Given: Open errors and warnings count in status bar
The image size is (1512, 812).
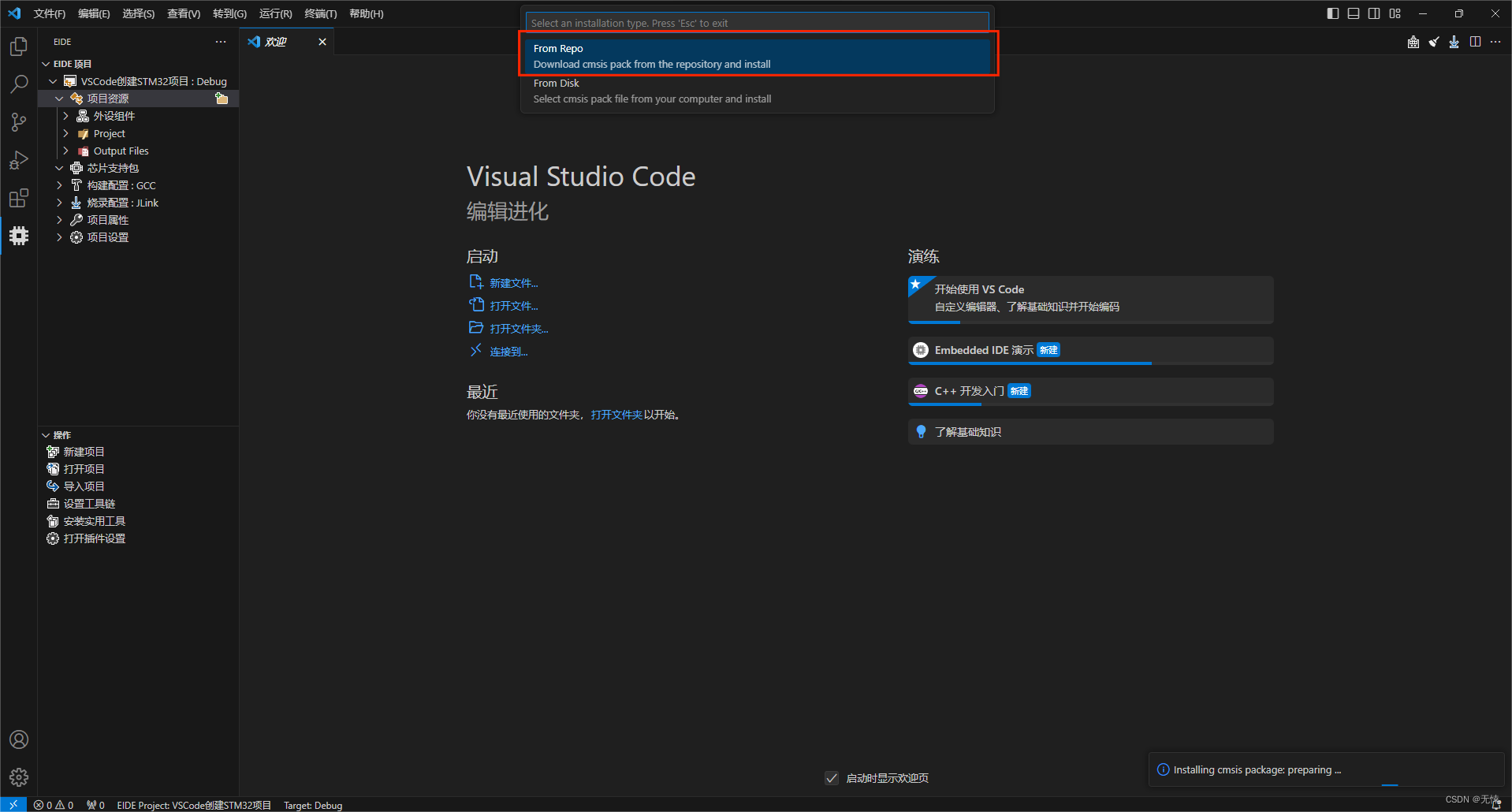Looking at the screenshot, I should click(54, 805).
